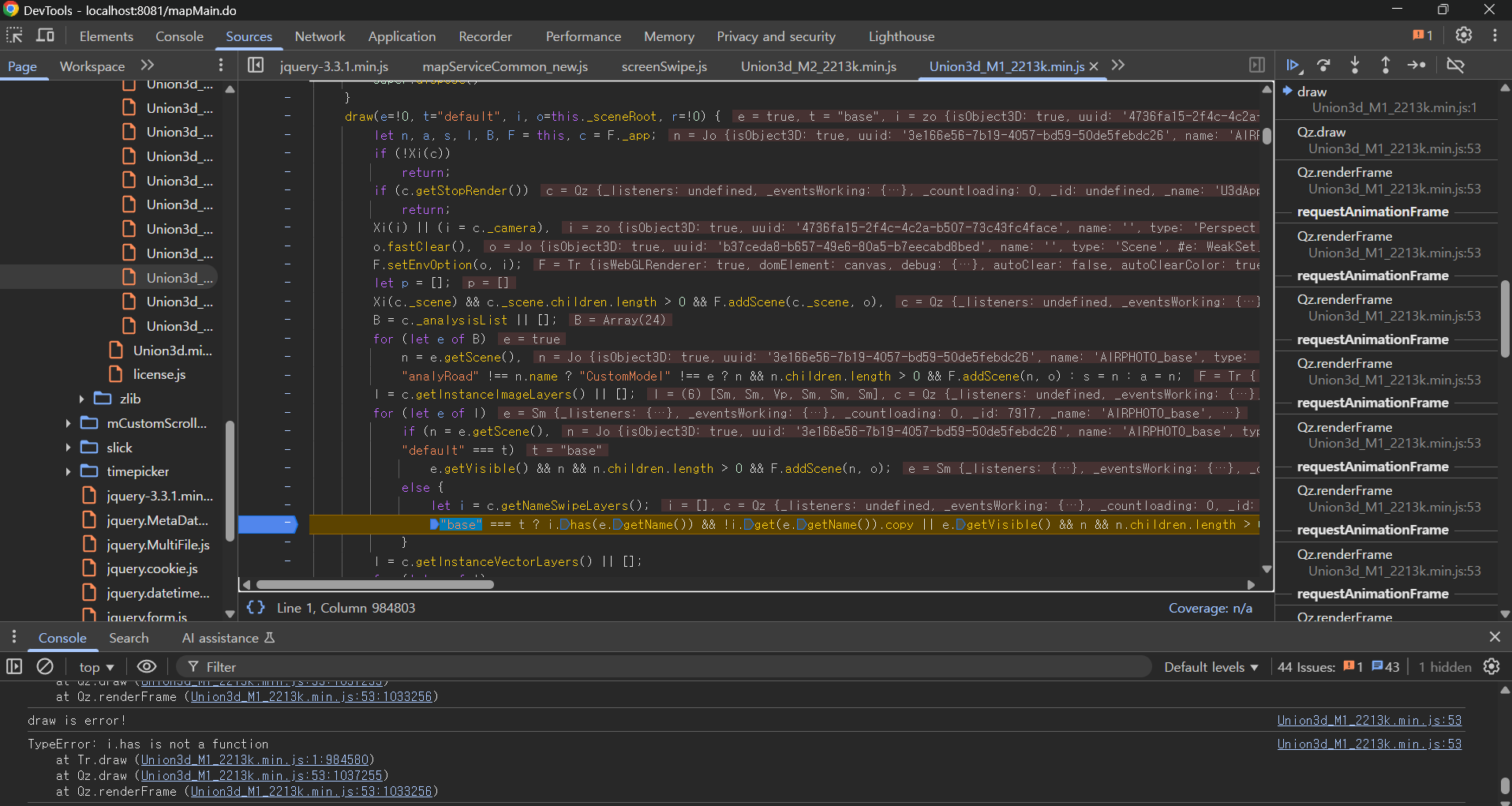
Task: Step over next function call
Action: click(1323, 66)
